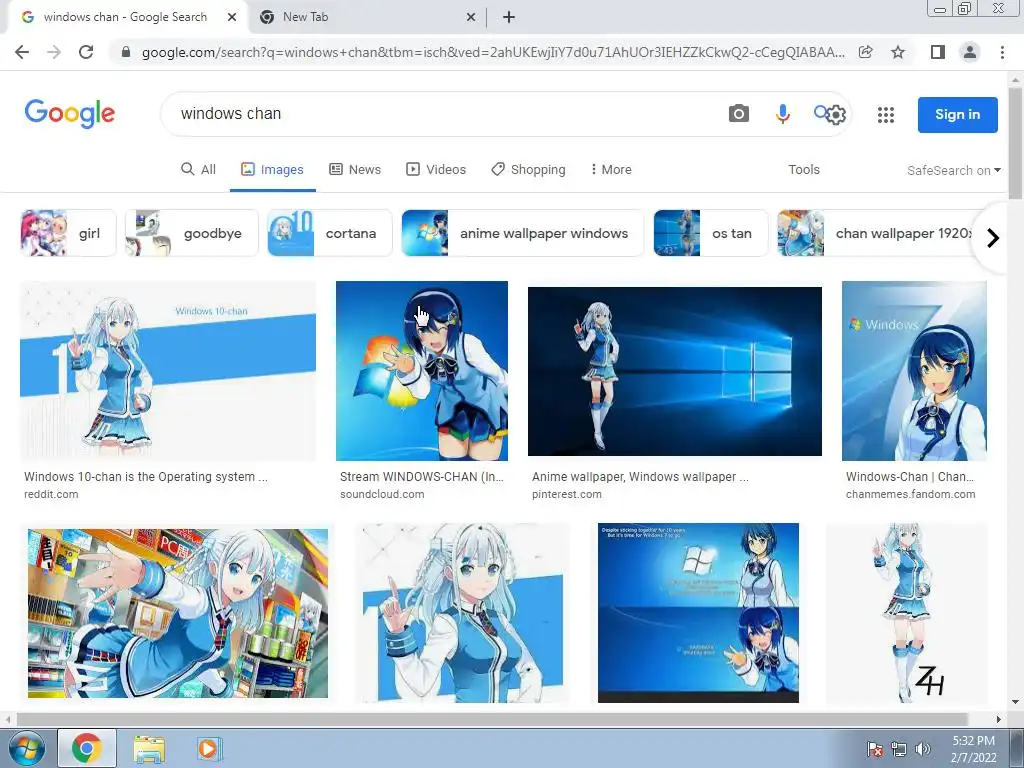
Task: Select the os tan suggestion chip
Action: (x=711, y=233)
